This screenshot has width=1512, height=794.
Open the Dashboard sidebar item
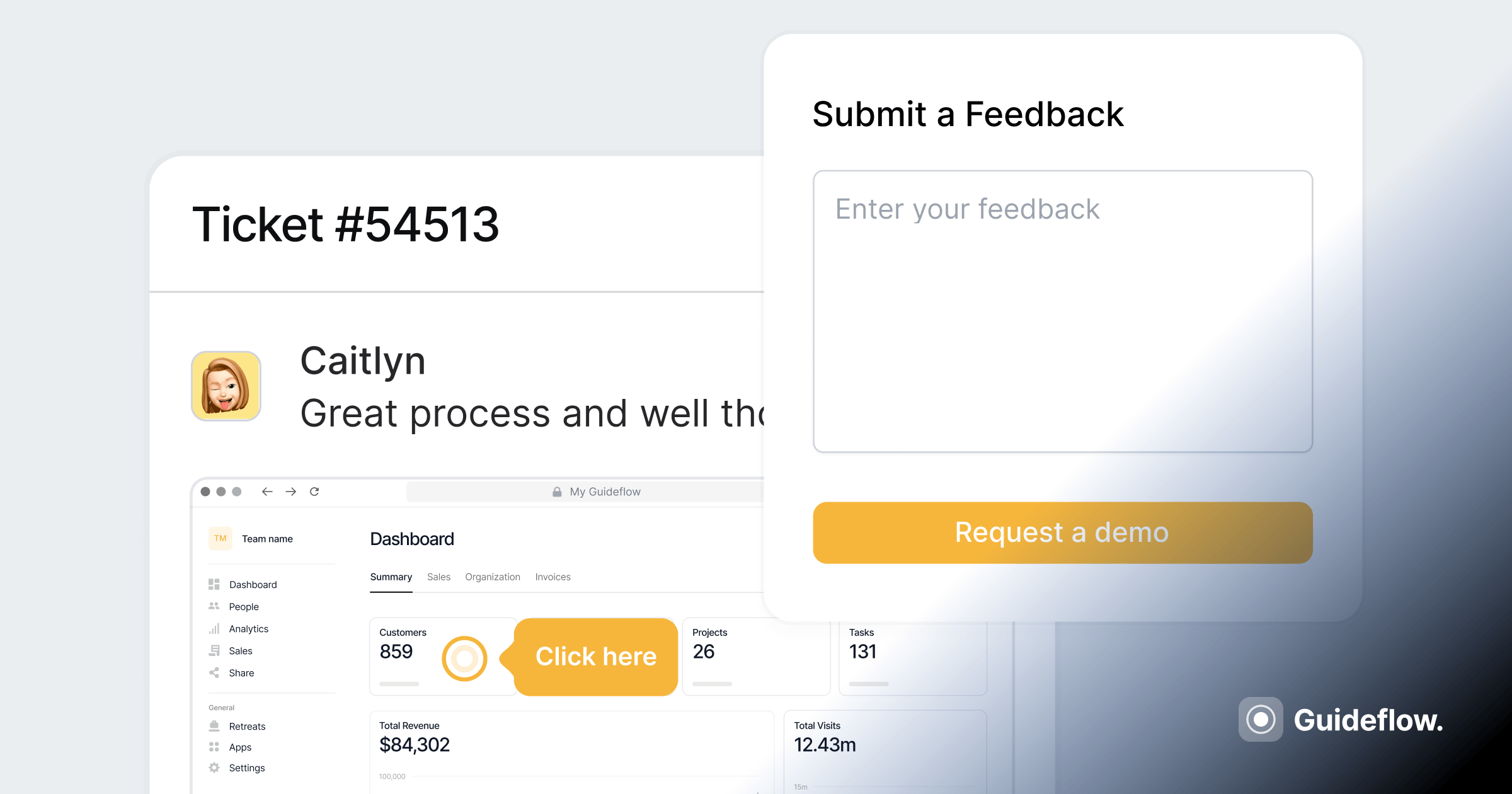(x=253, y=584)
